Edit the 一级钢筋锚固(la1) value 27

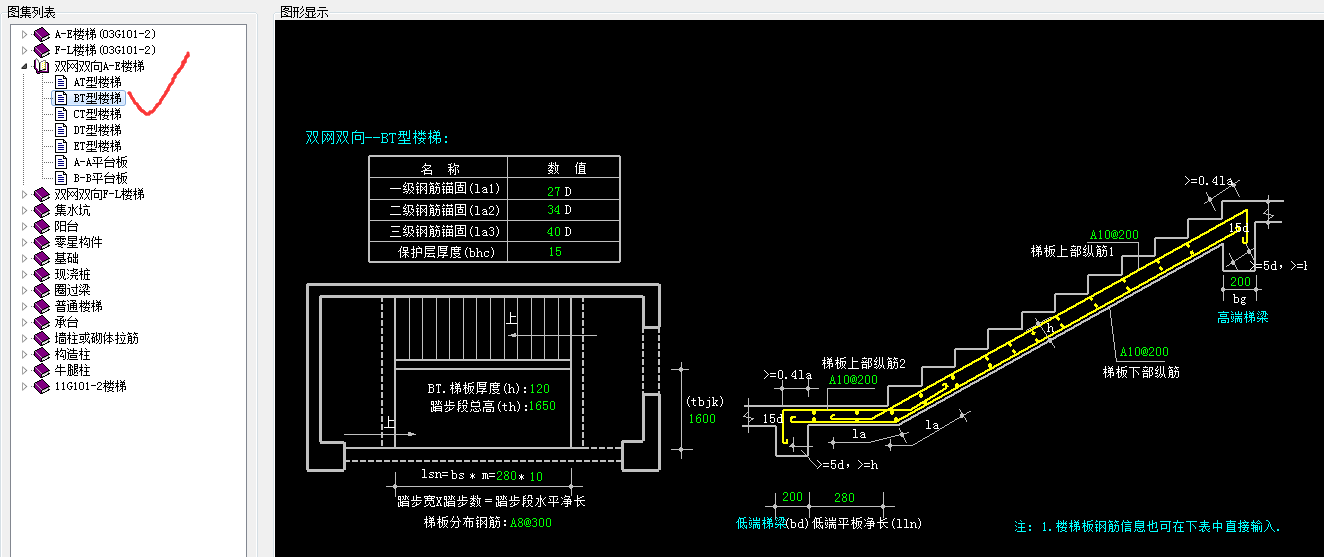tap(554, 190)
